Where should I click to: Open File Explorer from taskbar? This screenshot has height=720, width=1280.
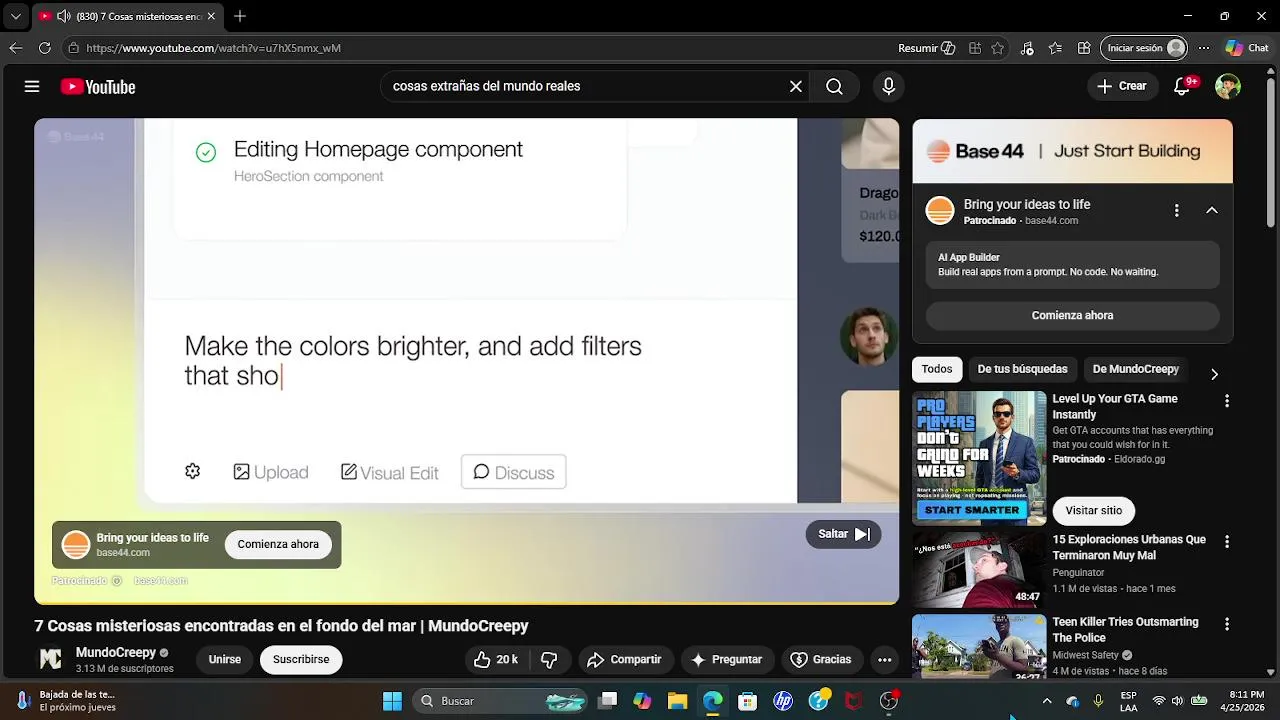(x=677, y=701)
